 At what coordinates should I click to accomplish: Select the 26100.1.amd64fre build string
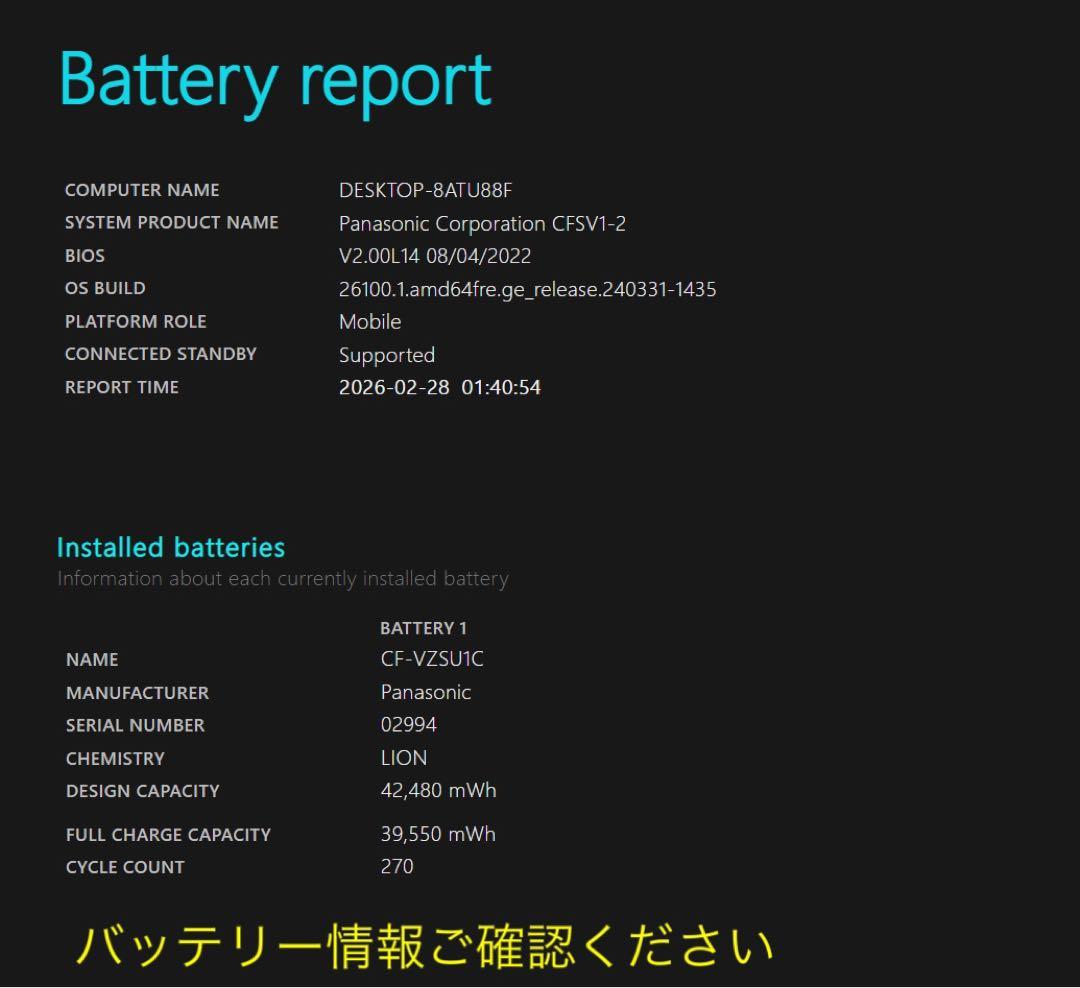coord(528,289)
